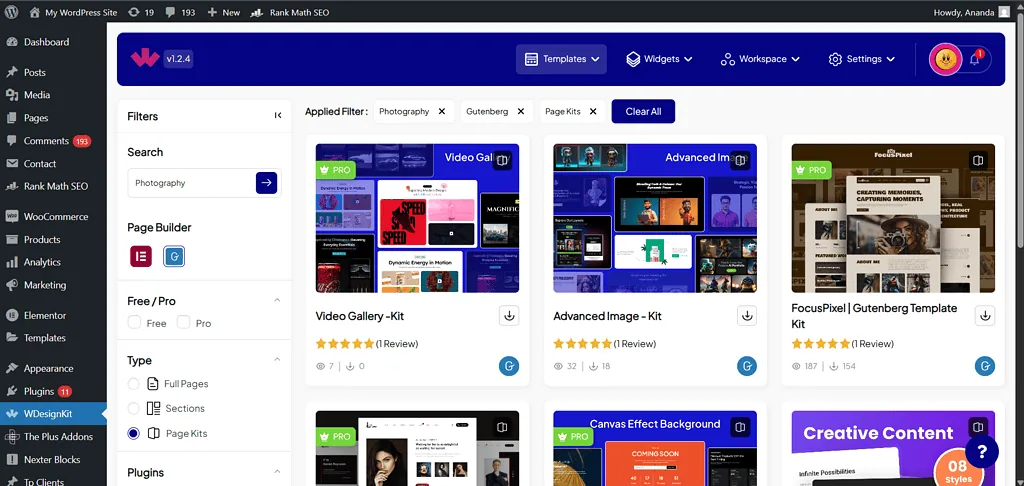Screen dimensions: 1024x486
Task: Select the Elementor page builder icon
Action: click(140, 256)
